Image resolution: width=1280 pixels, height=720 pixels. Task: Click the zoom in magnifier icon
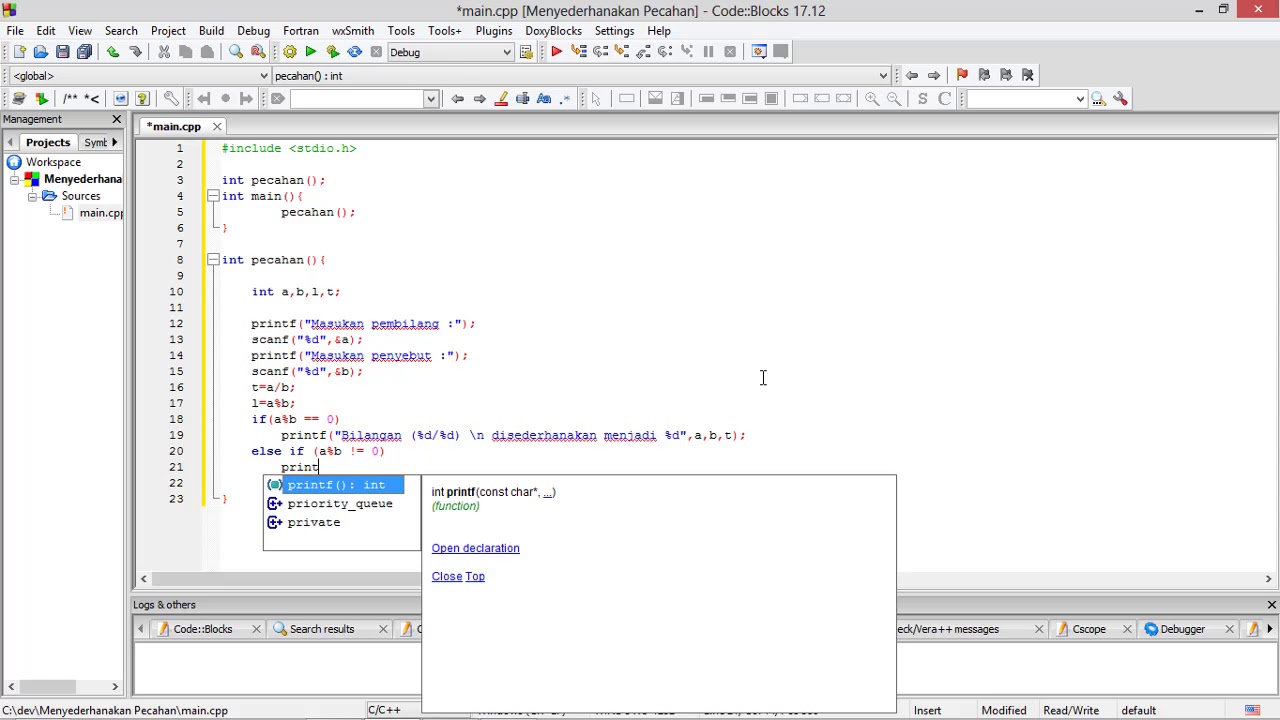[872, 98]
